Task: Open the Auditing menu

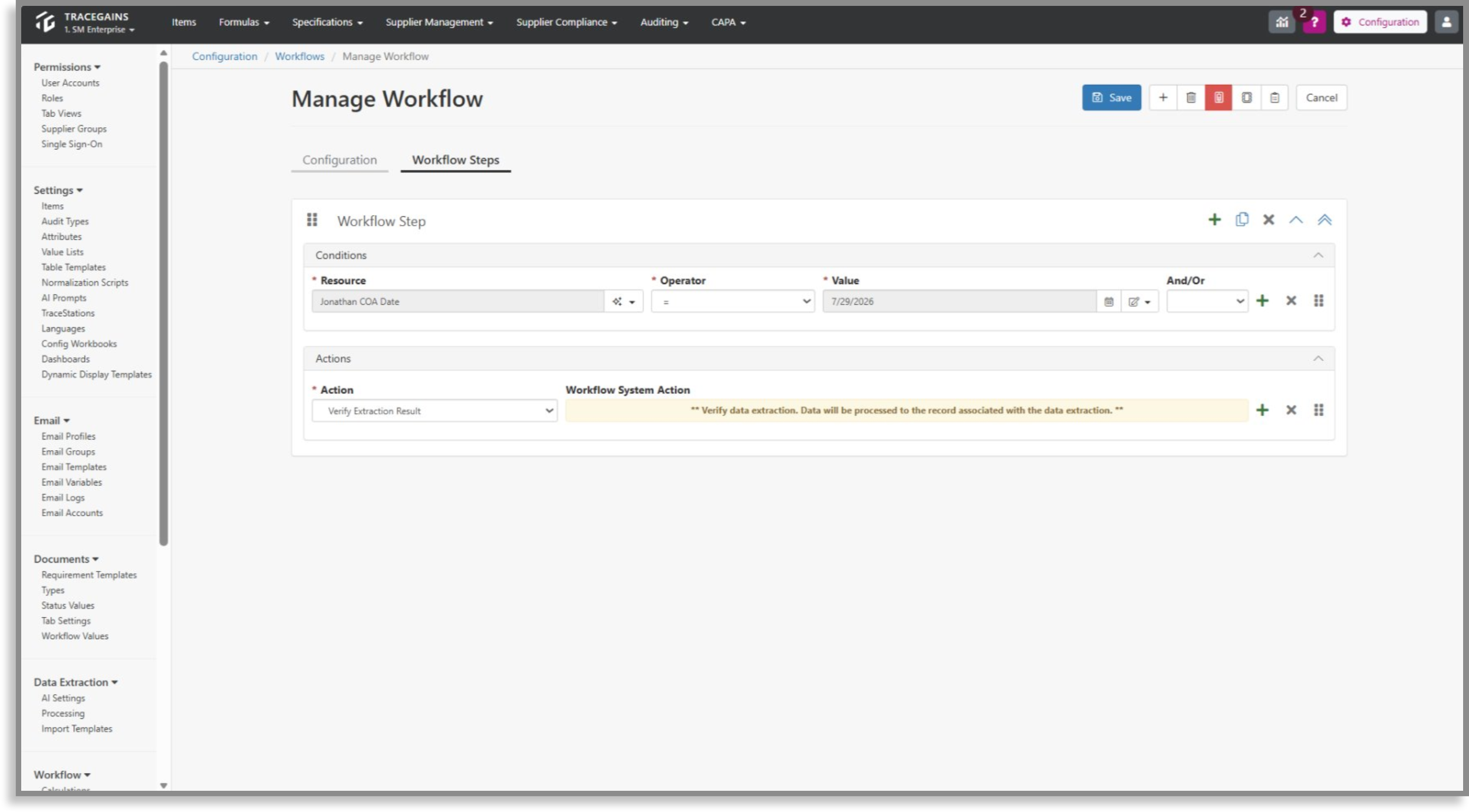Action: 664,22
